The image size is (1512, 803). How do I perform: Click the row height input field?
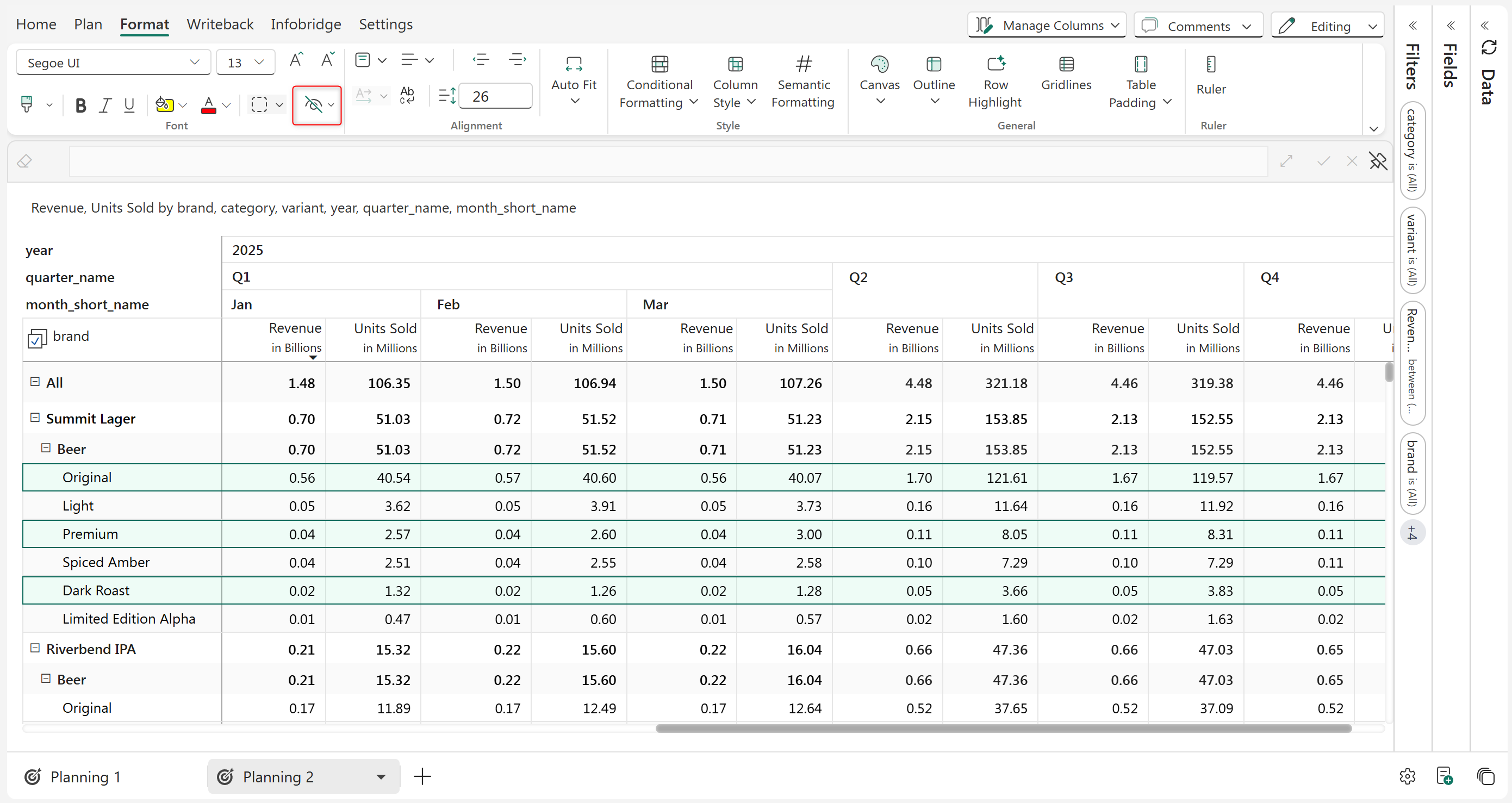click(x=495, y=96)
